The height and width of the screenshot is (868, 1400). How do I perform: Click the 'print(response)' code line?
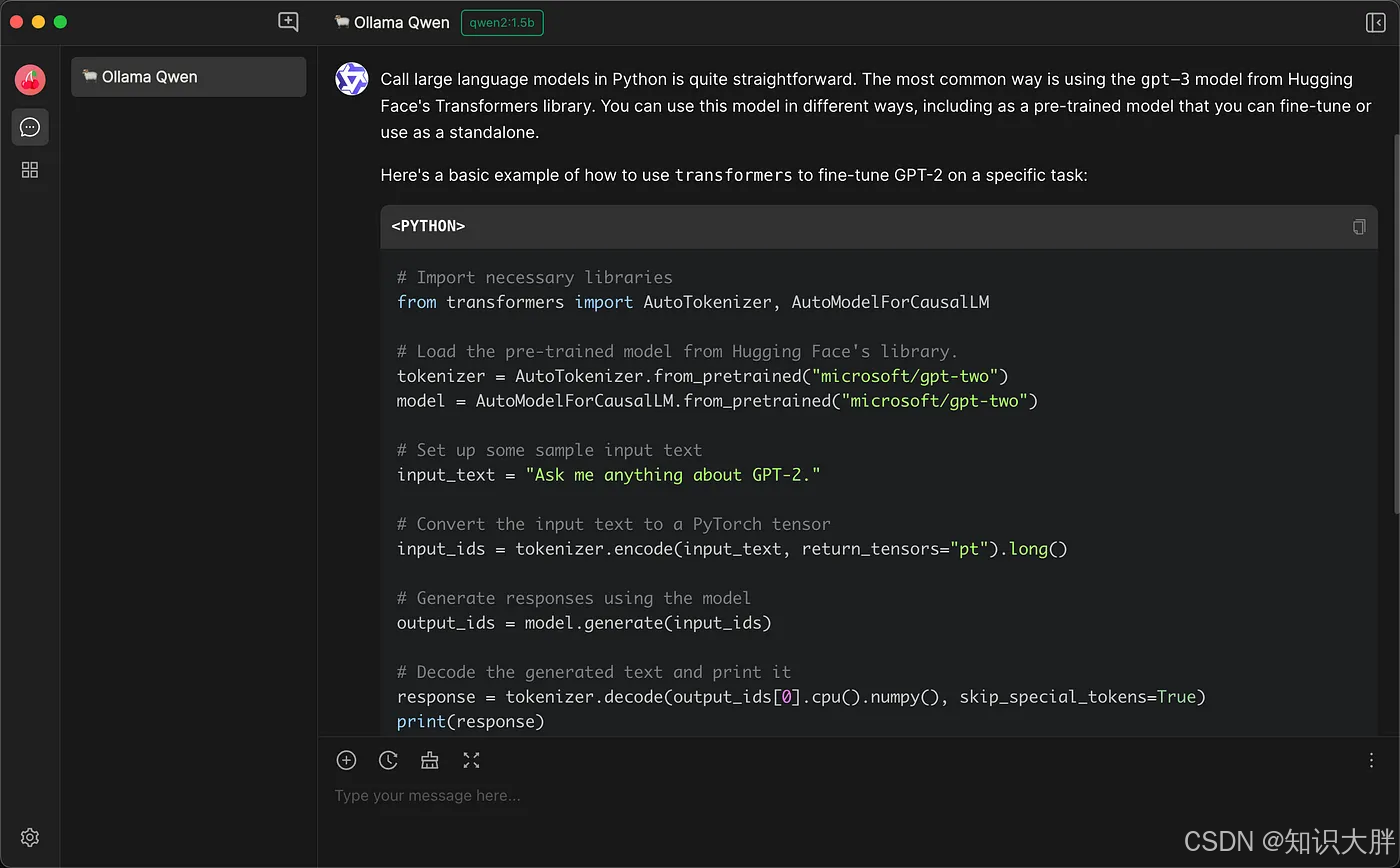pyautogui.click(x=470, y=721)
